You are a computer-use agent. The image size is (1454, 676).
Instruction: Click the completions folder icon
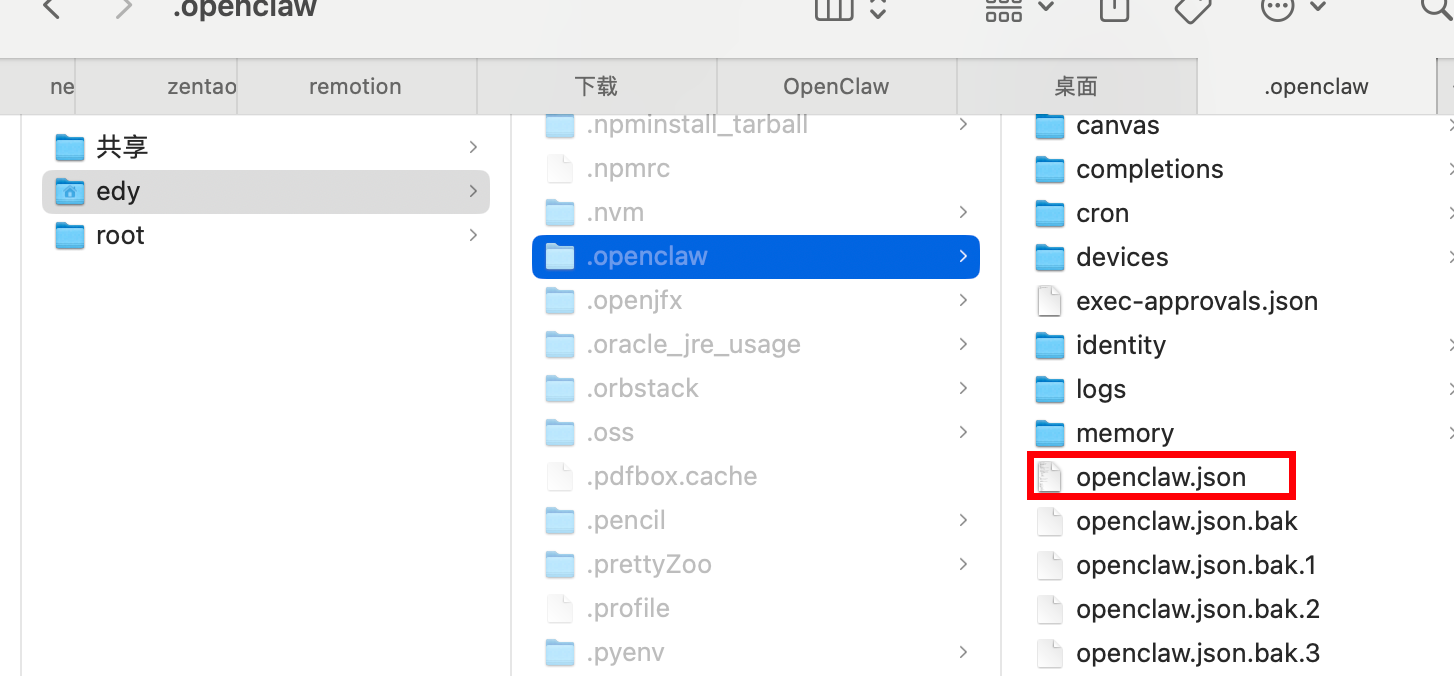point(1050,169)
